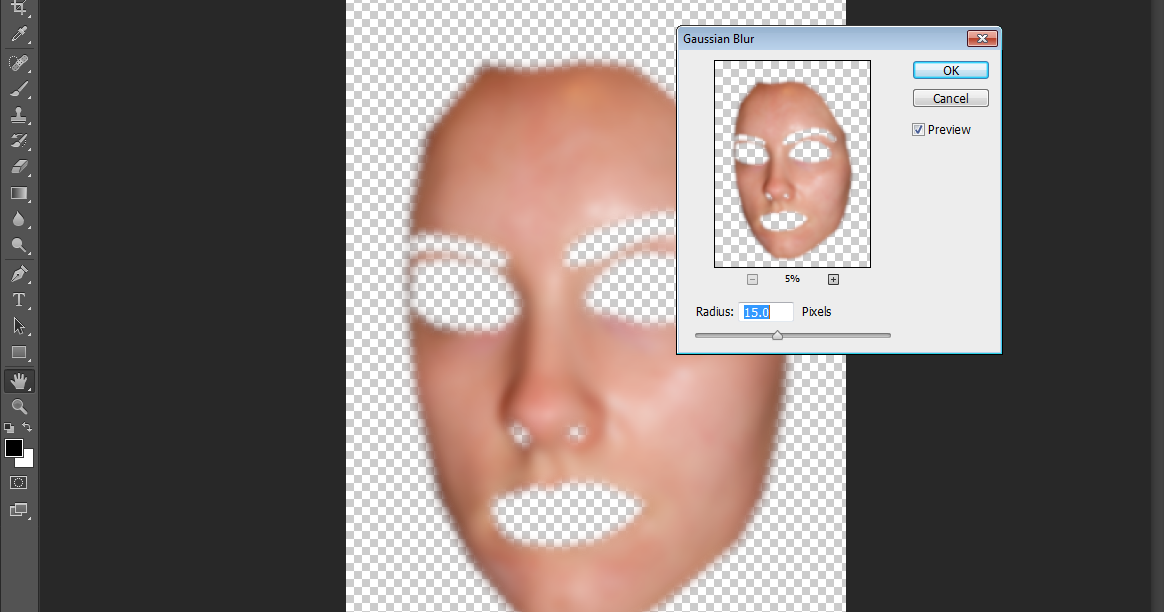Cancel the Gaussian Blur dialog
Image resolution: width=1164 pixels, height=612 pixels.
point(949,97)
